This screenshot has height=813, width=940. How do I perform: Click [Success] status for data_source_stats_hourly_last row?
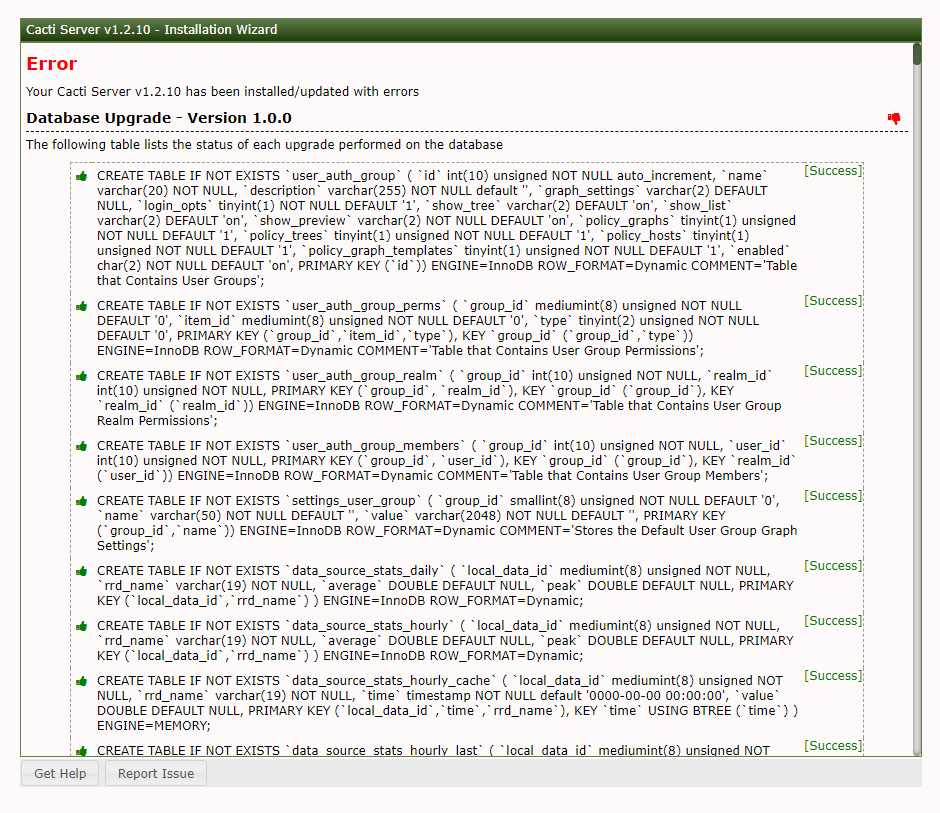tap(833, 746)
